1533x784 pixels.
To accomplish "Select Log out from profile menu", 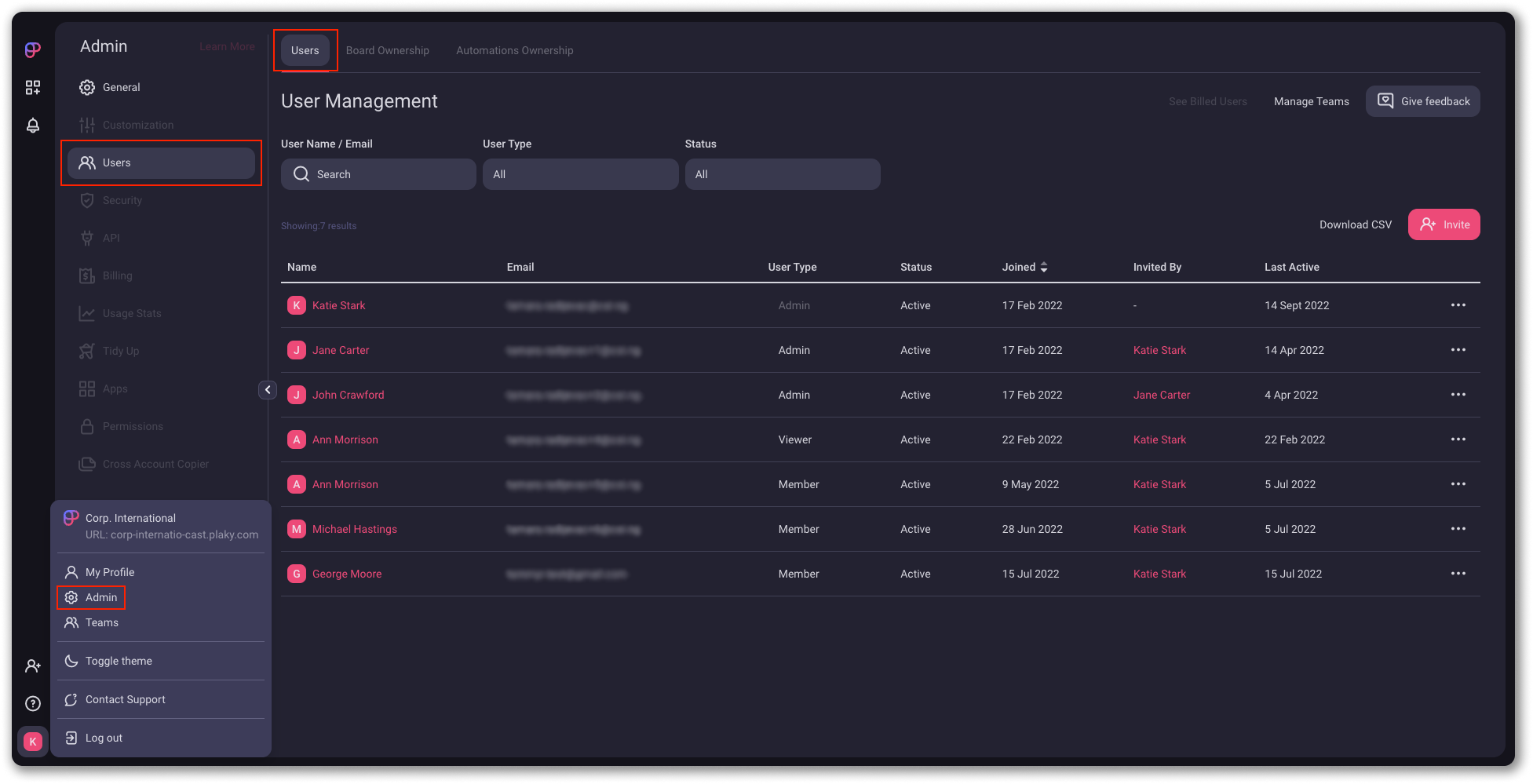I will coord(104,738).
